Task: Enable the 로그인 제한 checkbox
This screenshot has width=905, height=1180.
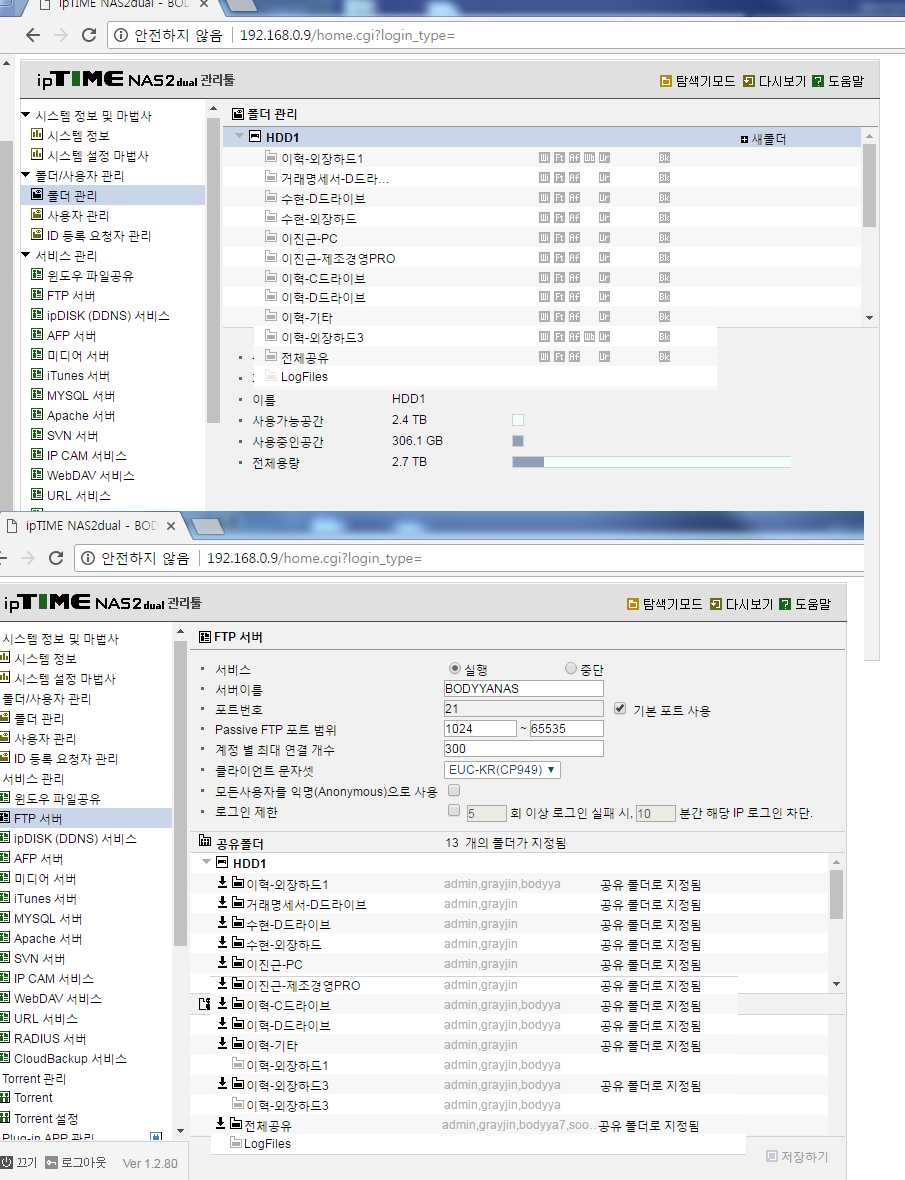Action: pyautogui.click(x=454, y=811)
